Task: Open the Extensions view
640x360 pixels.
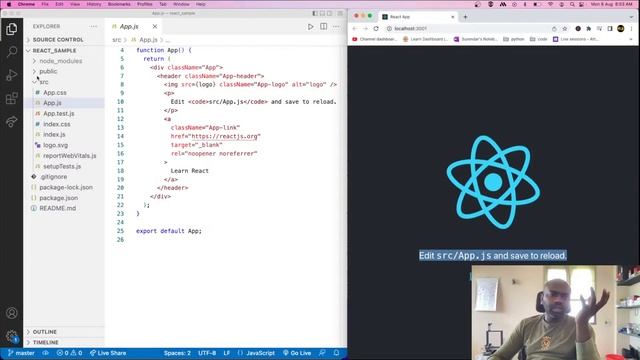Action: point(11,98)
